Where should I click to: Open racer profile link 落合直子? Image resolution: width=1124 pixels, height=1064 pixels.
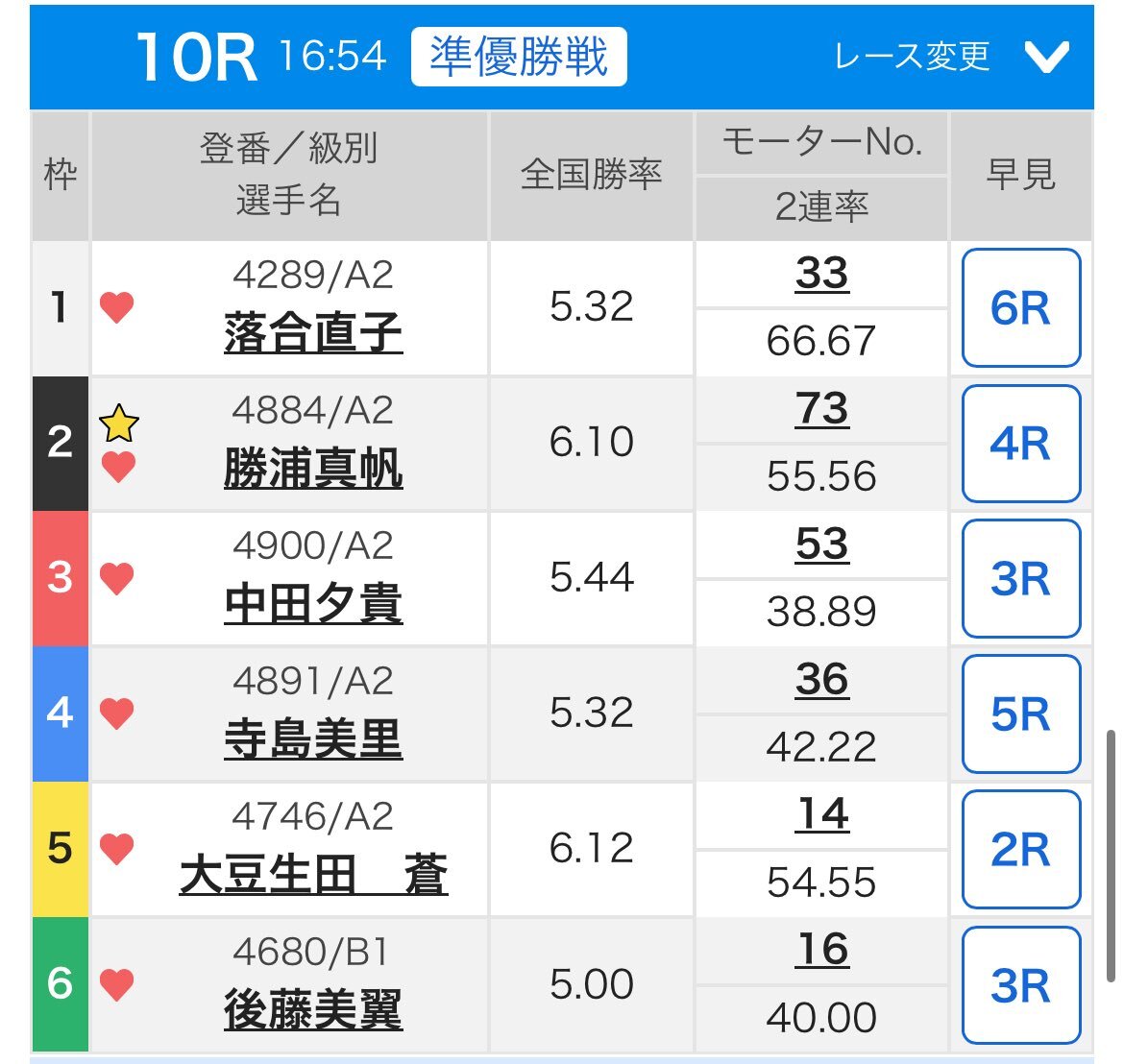(x=313, y=333)
